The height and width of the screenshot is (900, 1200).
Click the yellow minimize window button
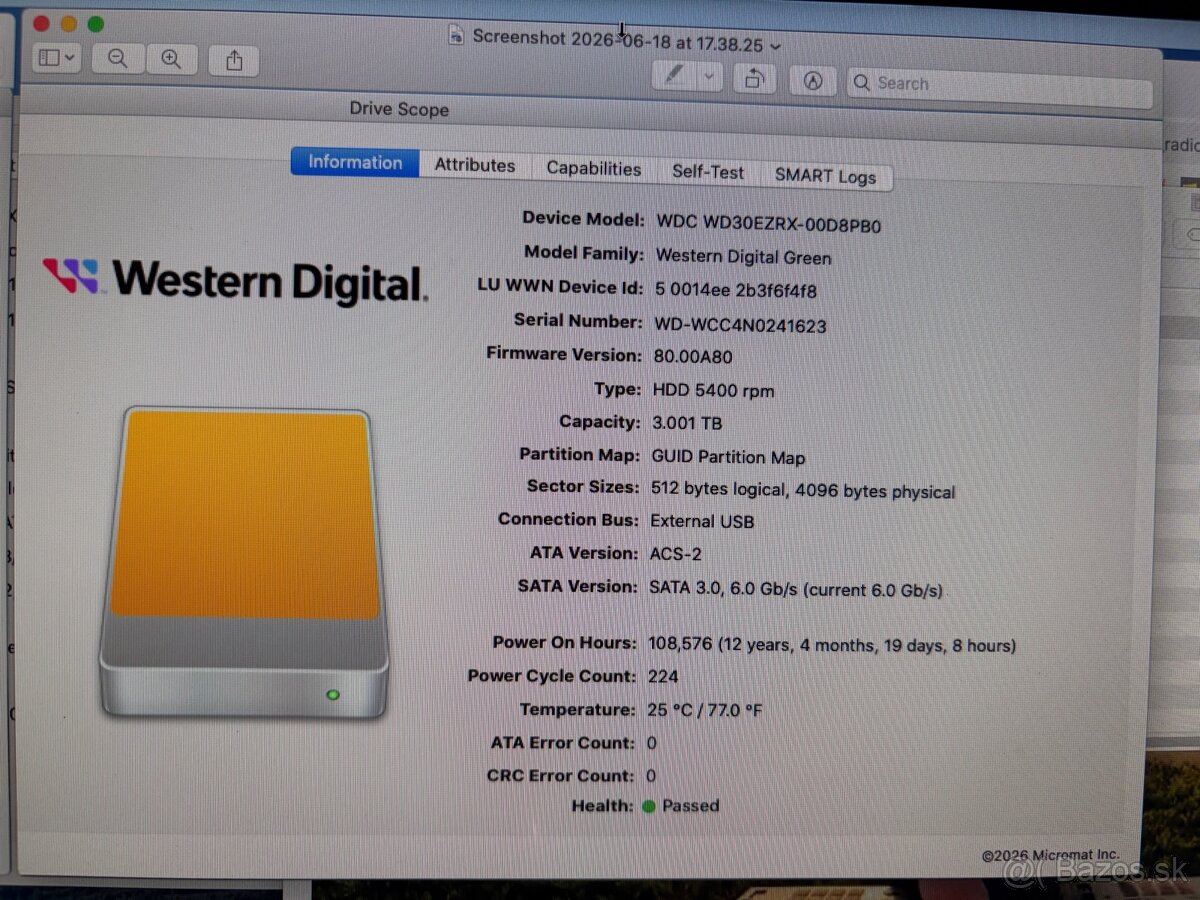tap(68, 24)
